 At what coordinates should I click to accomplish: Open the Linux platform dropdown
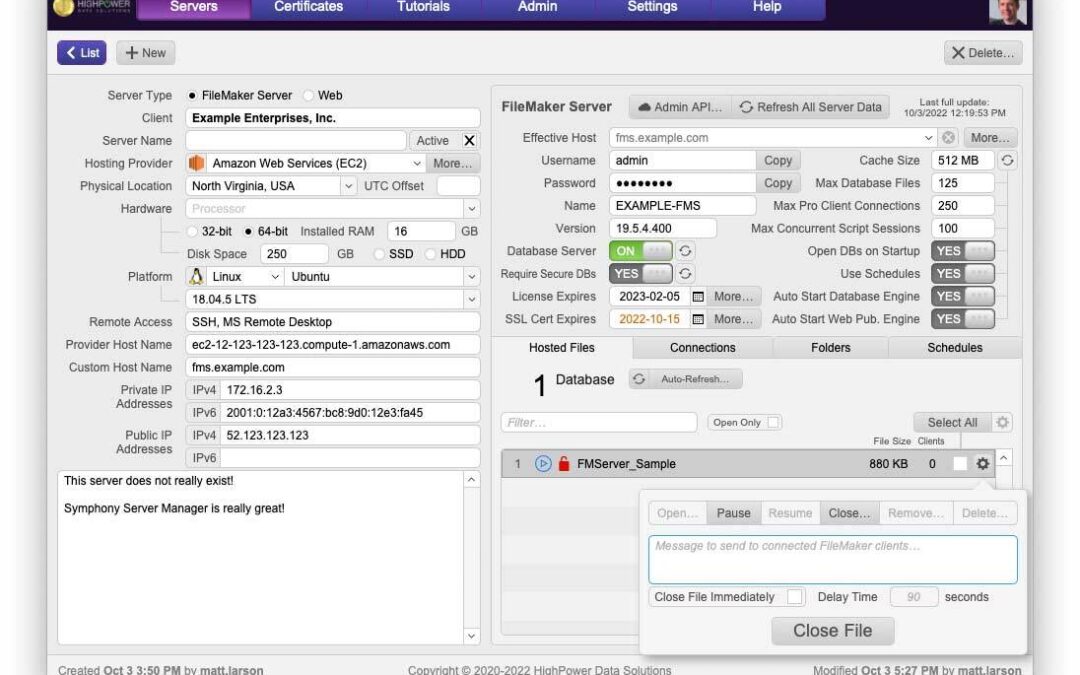click(x=275, y=277)
